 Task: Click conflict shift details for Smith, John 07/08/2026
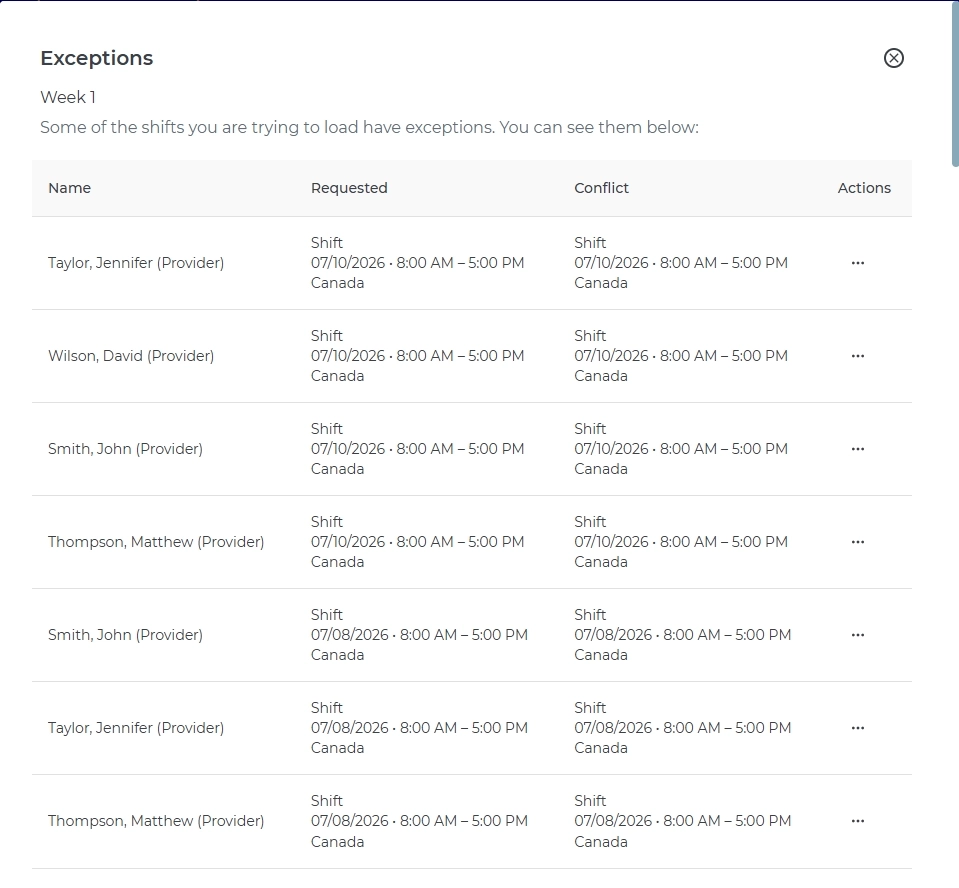click(x=683, y=635)
